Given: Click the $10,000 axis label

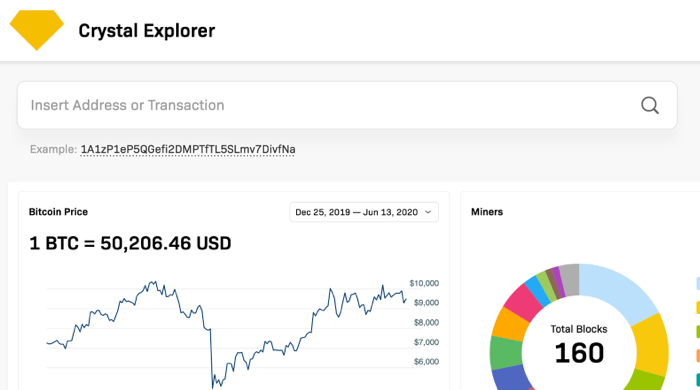Looking at the screenshot, I should pos(424,283).
